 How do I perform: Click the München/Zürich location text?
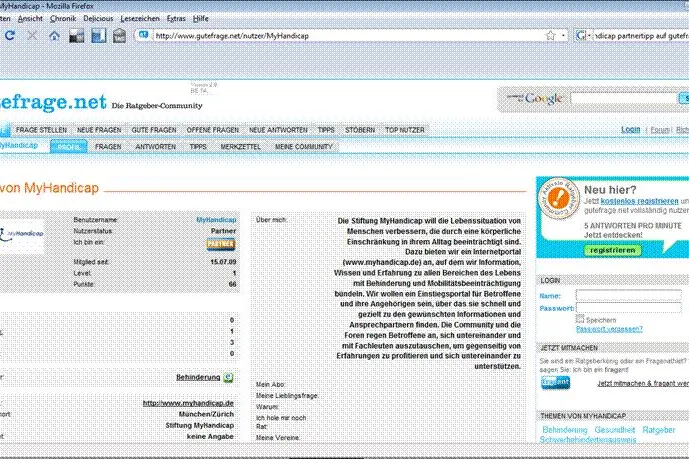coord(206,414)
